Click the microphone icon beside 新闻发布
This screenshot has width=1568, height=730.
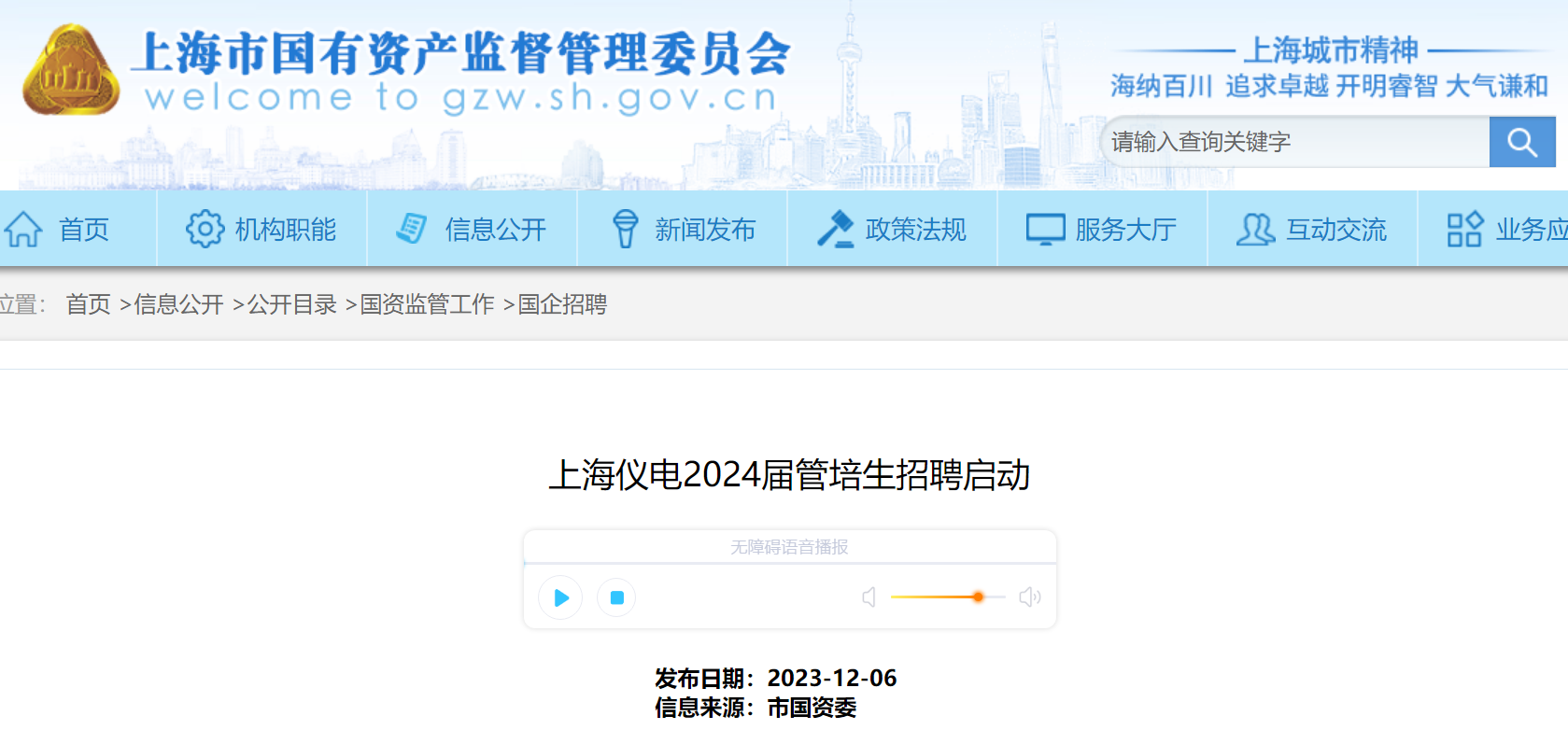(625, 229)
